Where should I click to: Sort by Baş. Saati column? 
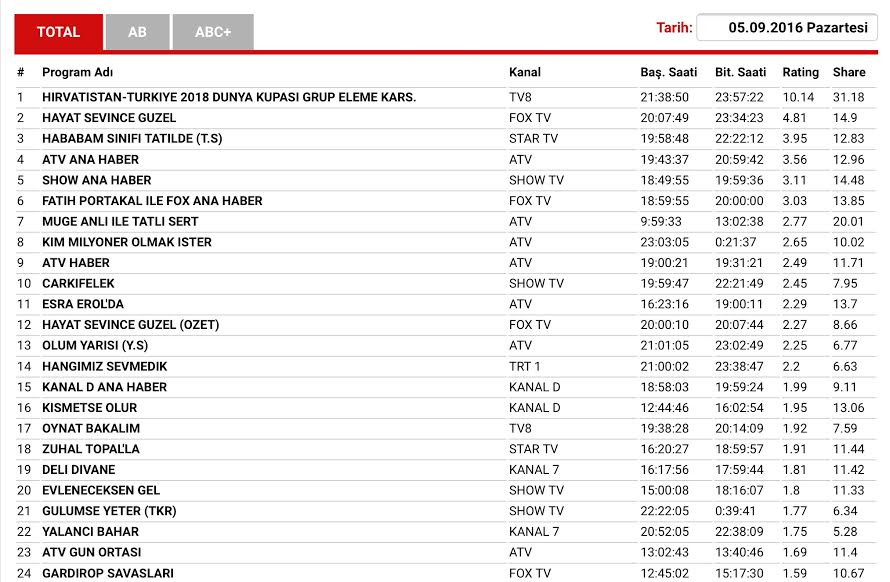point(668,72)
